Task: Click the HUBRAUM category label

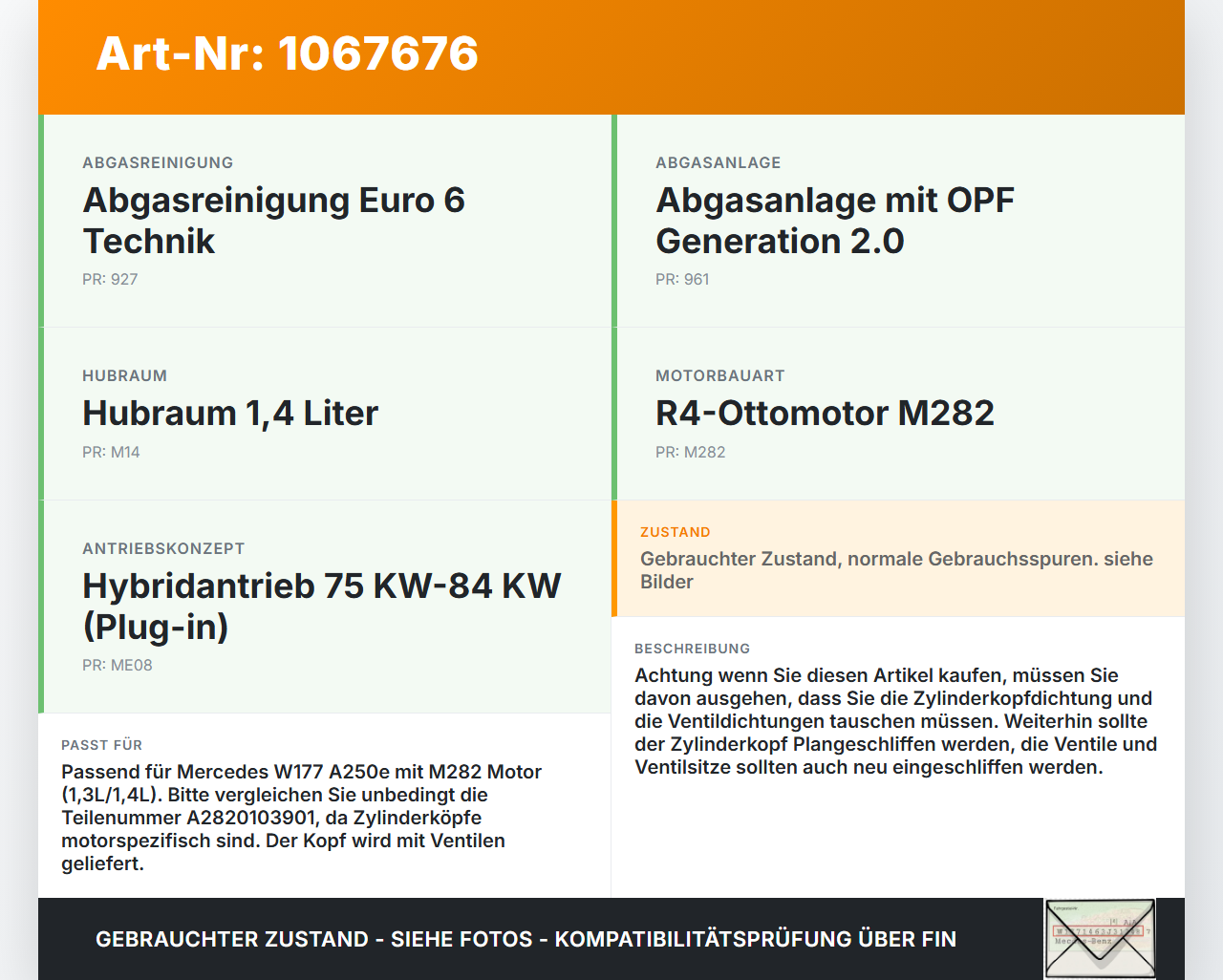Action: [x=124, y=376]
